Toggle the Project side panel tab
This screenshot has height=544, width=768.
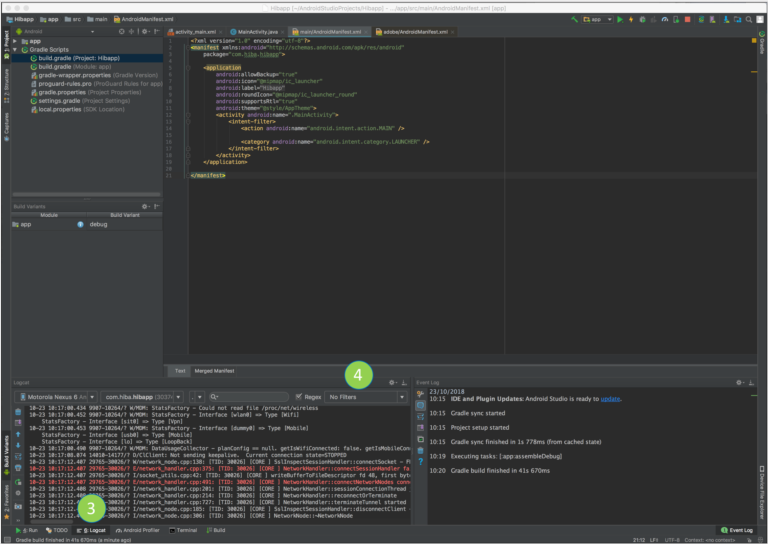(x=6, y=42)
